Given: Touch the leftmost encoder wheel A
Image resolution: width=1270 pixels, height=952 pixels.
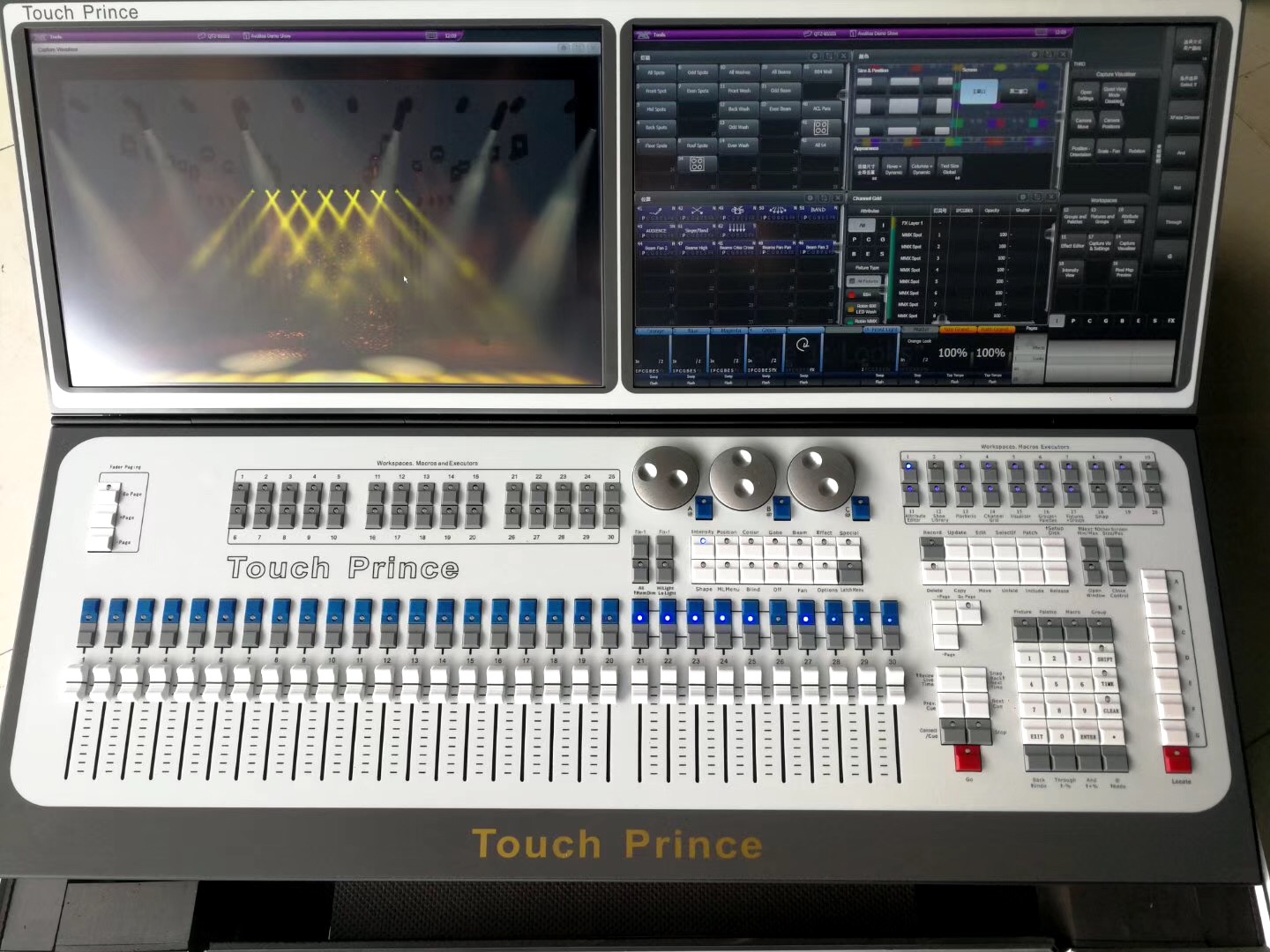Looking at the screenshot, I should click(x=667, y=477).
